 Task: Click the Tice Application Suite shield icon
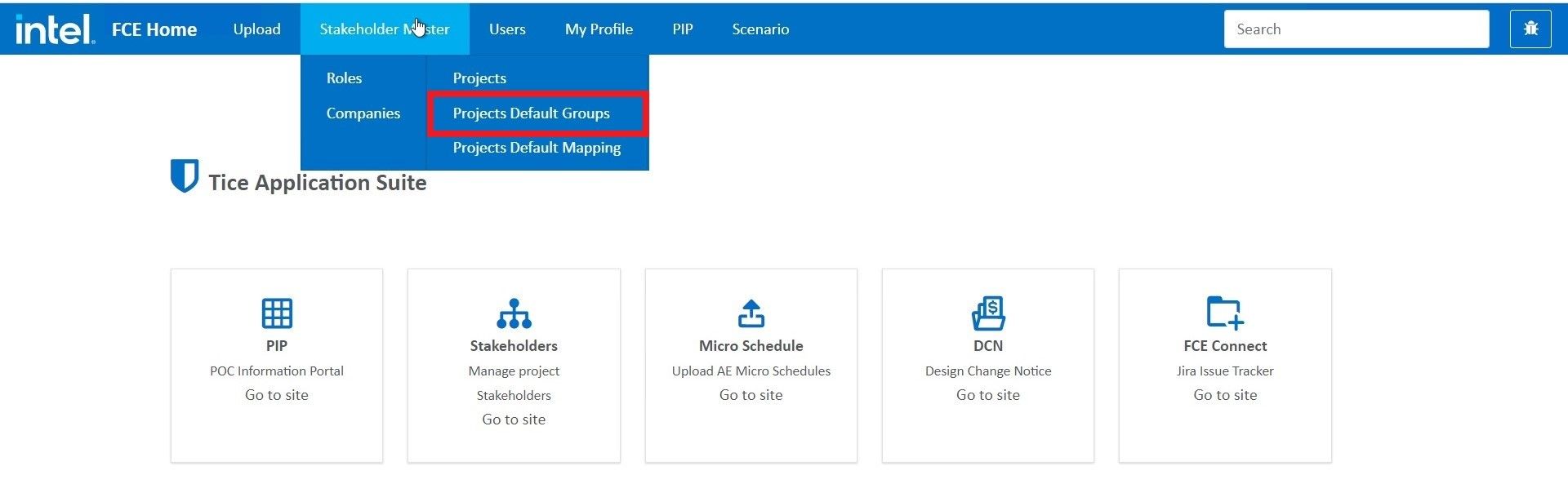click(185, 176)
